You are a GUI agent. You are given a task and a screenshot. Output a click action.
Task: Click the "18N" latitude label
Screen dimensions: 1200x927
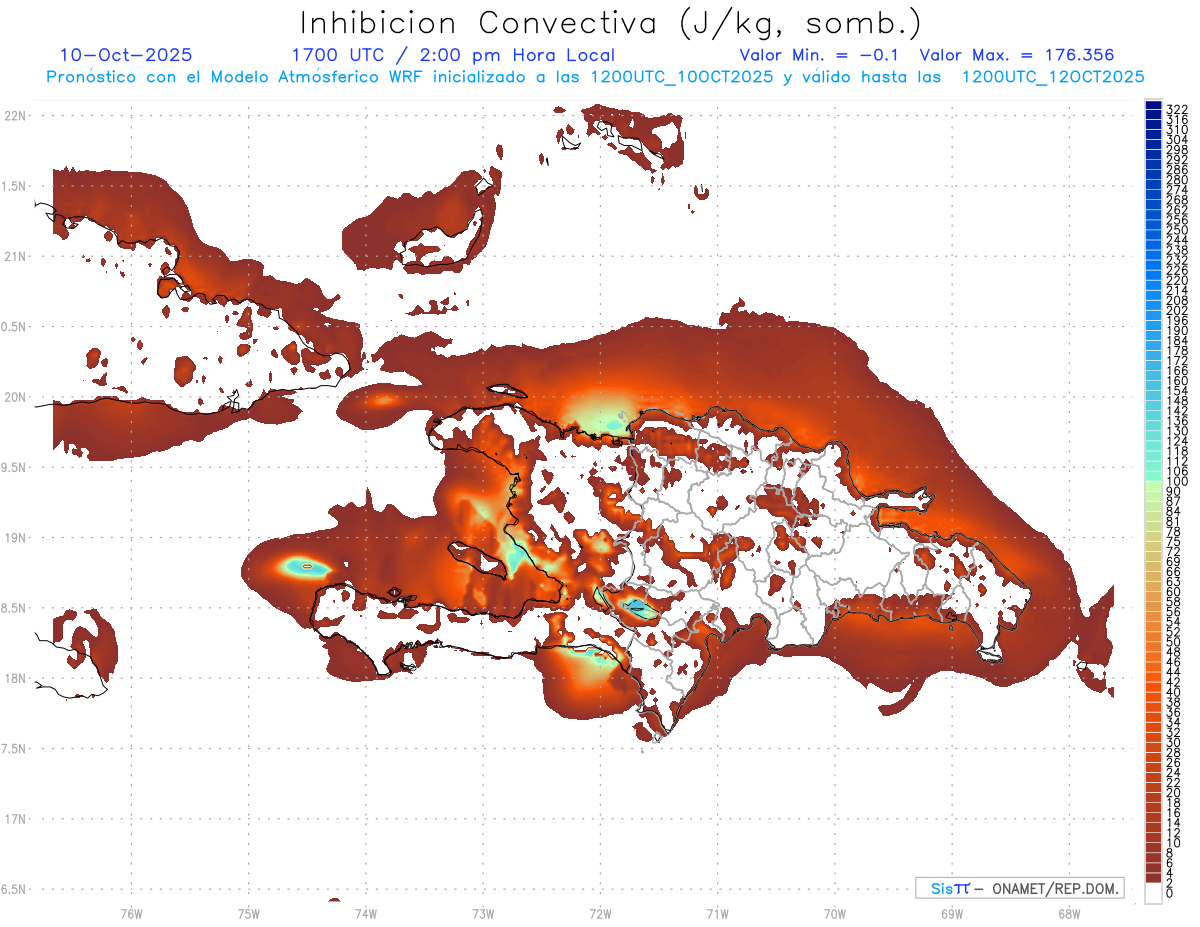[x=15, y=678]
